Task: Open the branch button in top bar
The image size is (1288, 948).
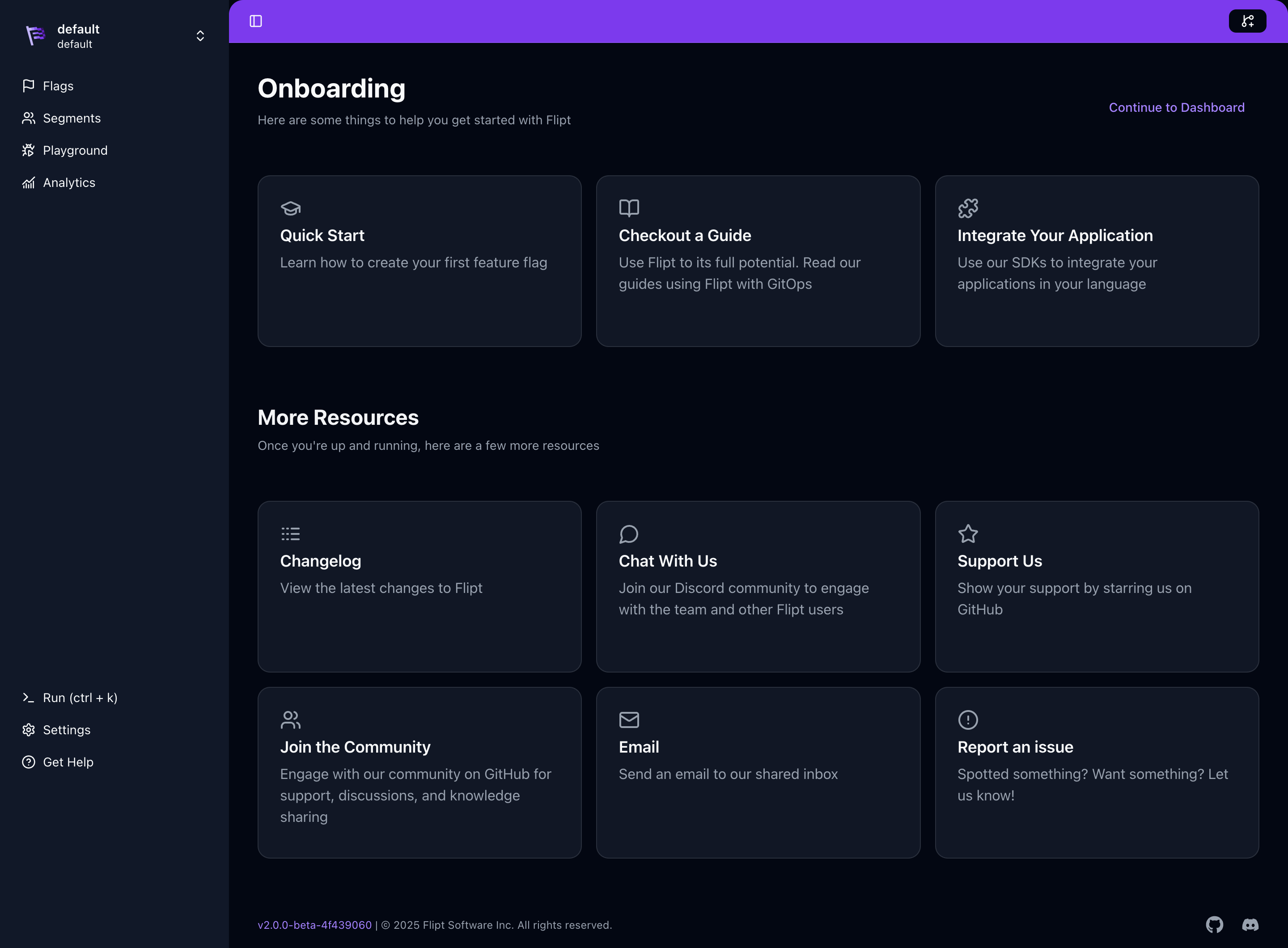Action: (1247, 21)
